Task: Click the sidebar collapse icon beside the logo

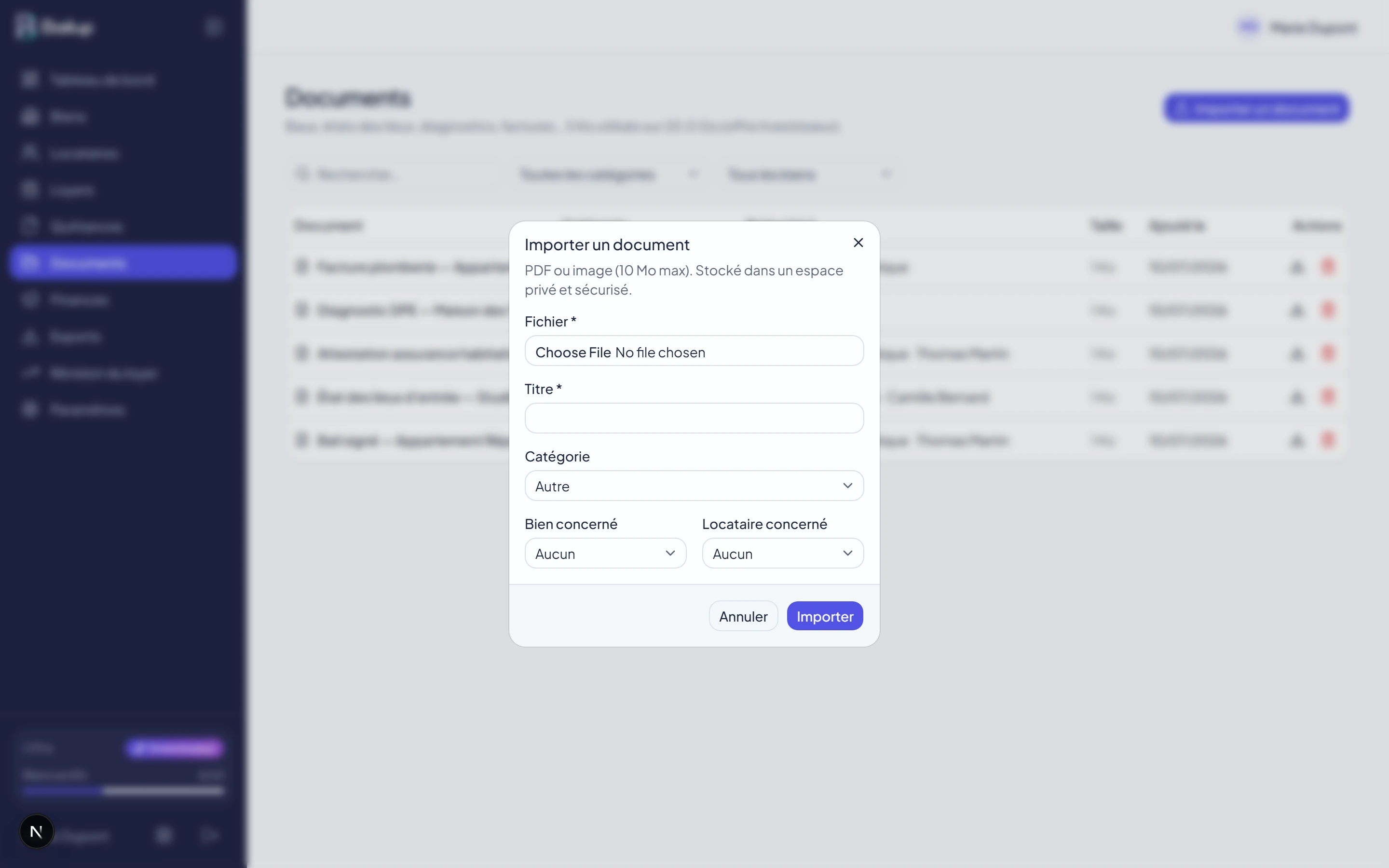Action: coord(214,27)
